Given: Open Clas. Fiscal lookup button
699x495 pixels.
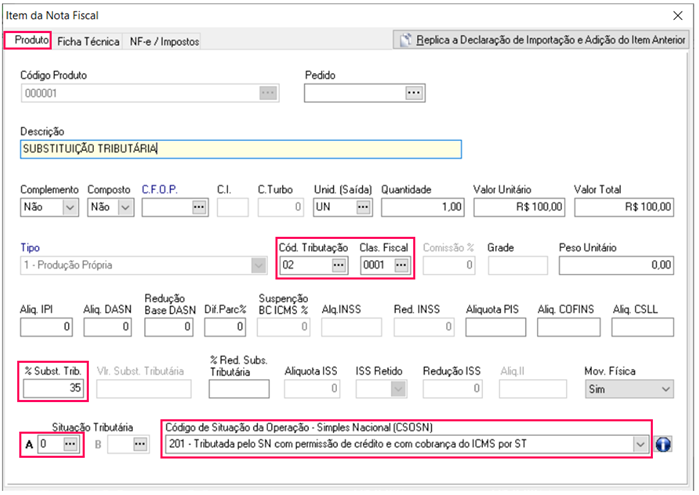Looking at the screenshot, I should 400,265.
